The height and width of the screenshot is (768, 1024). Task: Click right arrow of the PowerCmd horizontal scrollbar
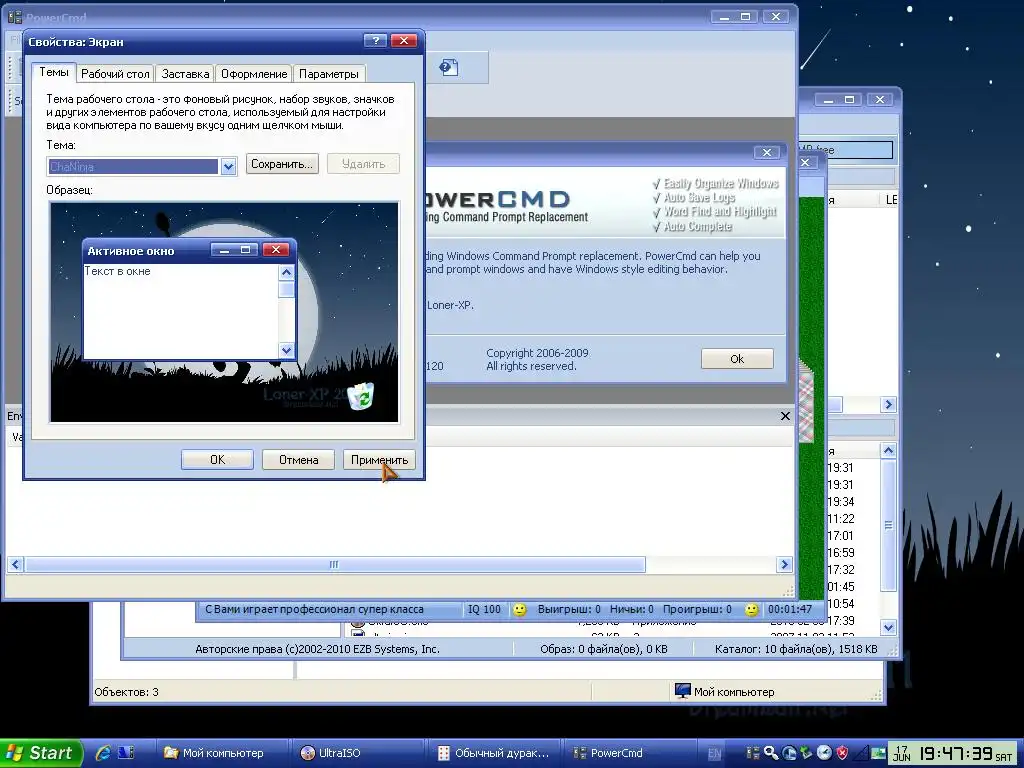784,564
